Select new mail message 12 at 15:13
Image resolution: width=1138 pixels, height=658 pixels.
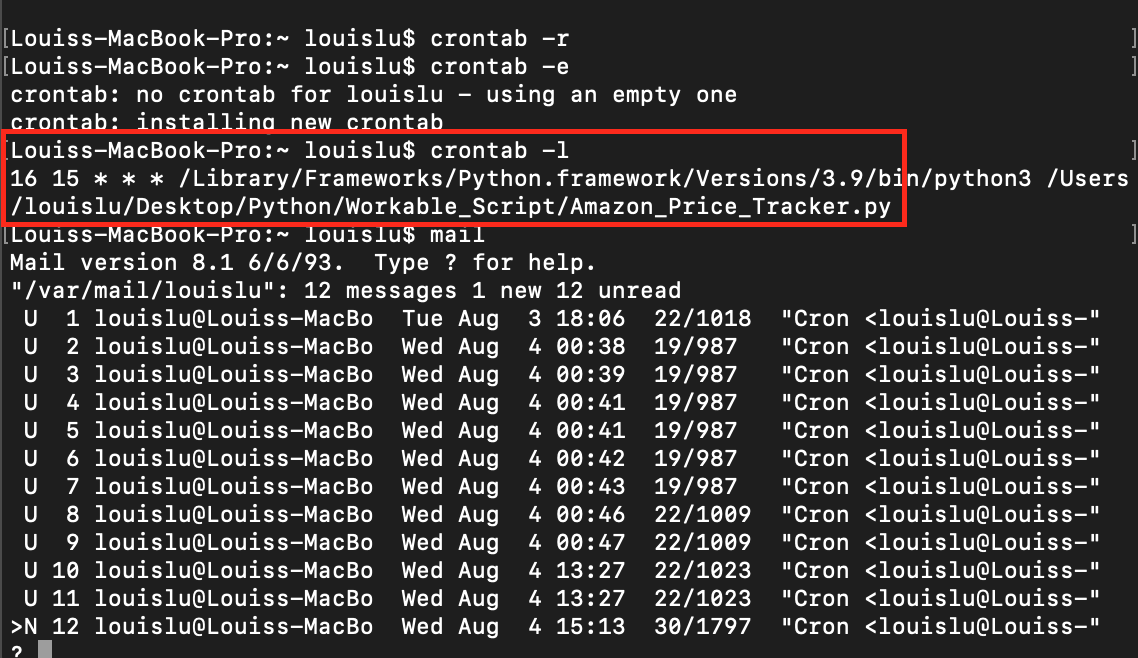click(555, 627)
